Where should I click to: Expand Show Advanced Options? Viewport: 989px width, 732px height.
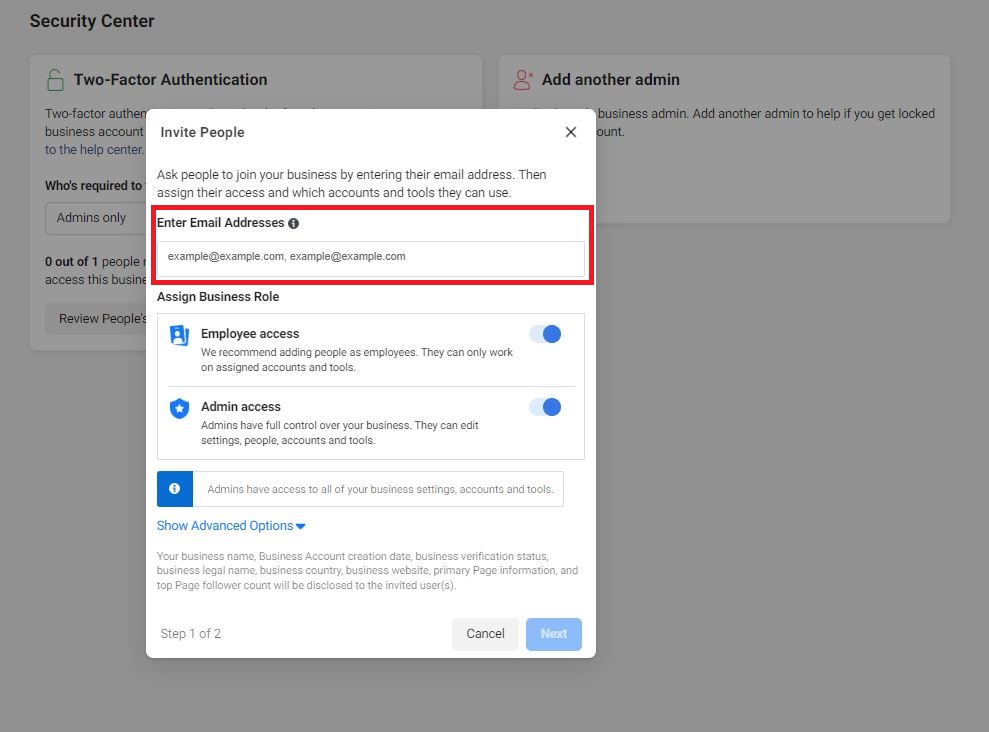[231, 526]
